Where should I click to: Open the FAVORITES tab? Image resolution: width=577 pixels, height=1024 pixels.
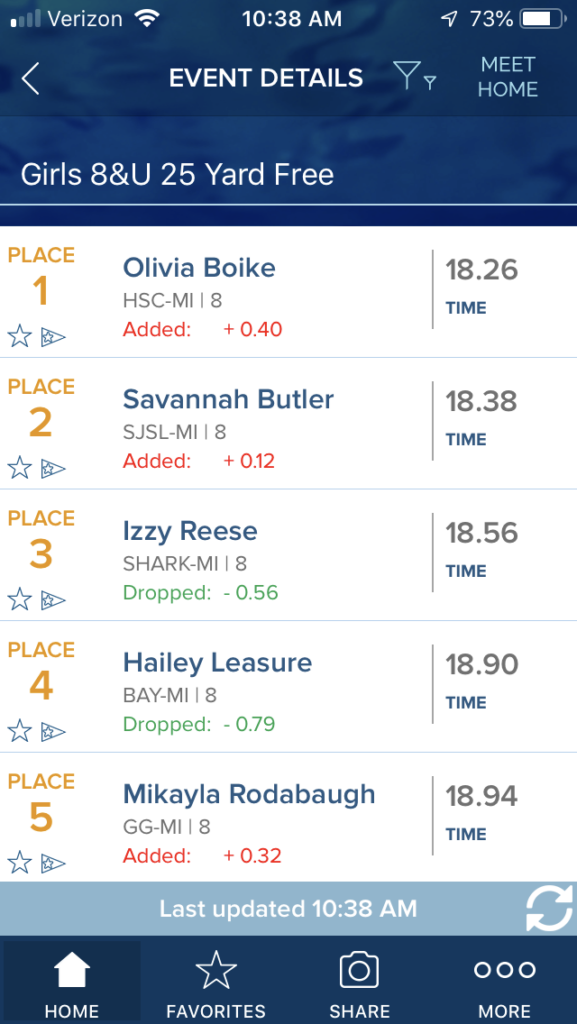pos(216,982)
